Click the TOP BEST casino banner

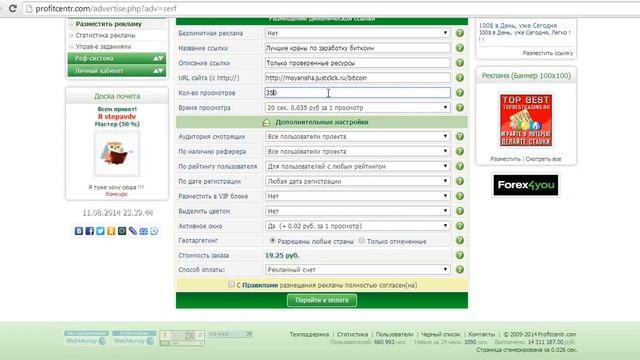(x=526, y=120)
